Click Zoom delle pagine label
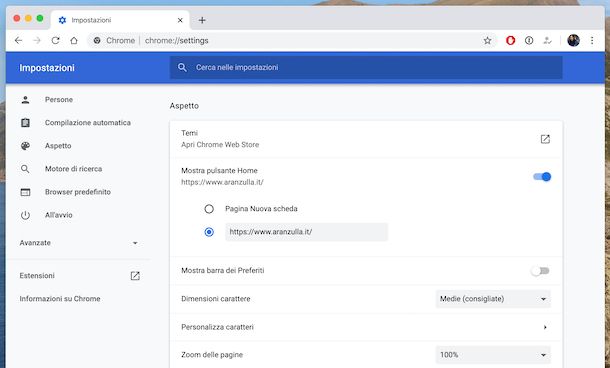The height and width of the screenshot is (368, 610). pyautogui.click(x=212, y=355)
